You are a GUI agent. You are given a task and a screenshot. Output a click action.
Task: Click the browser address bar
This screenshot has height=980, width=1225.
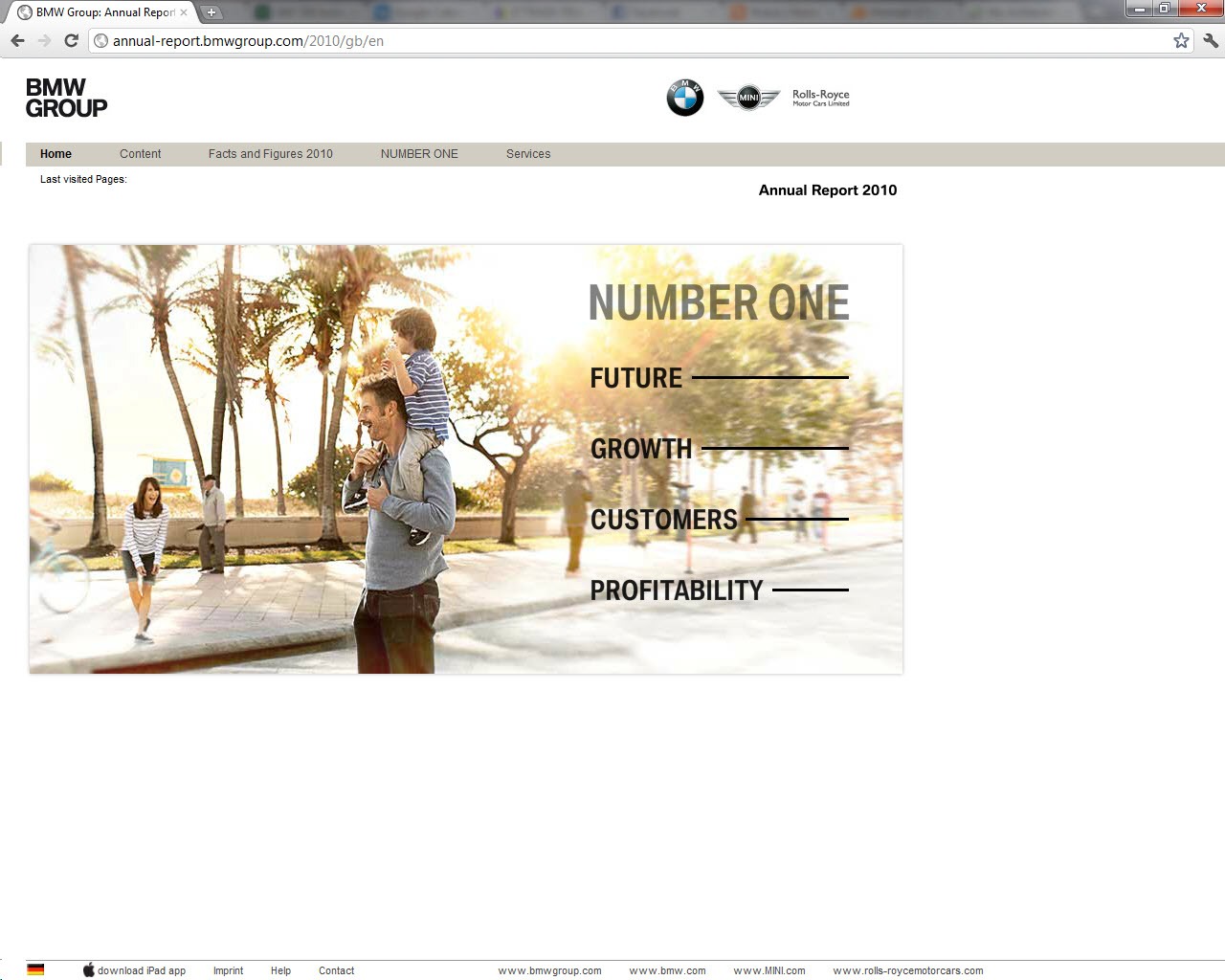pos(632,41)
